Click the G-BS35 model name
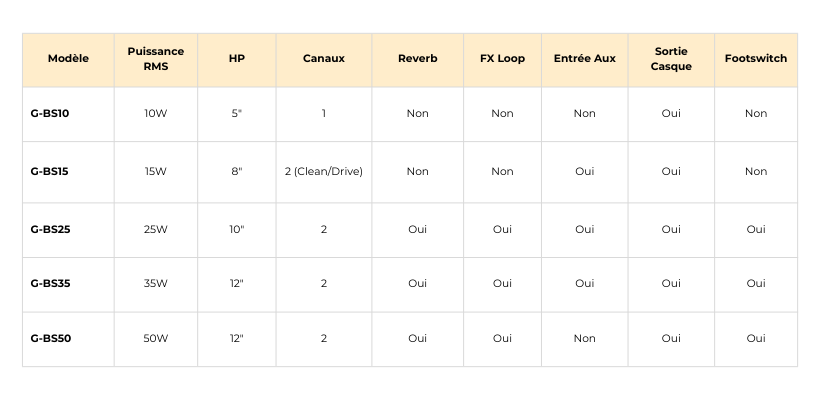Screen dimensions: 816x400 [50, 283]
